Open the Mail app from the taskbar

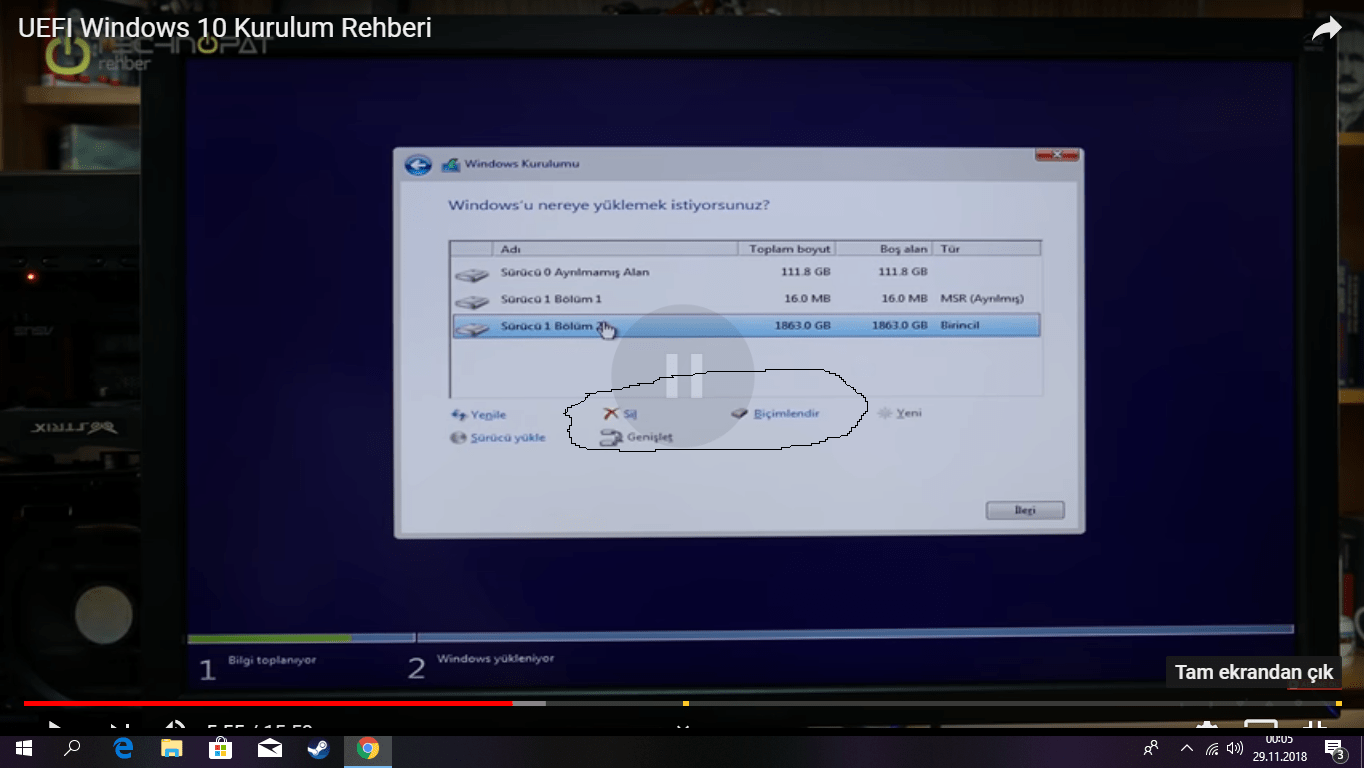pyautogui.click(x=269, y=748)
